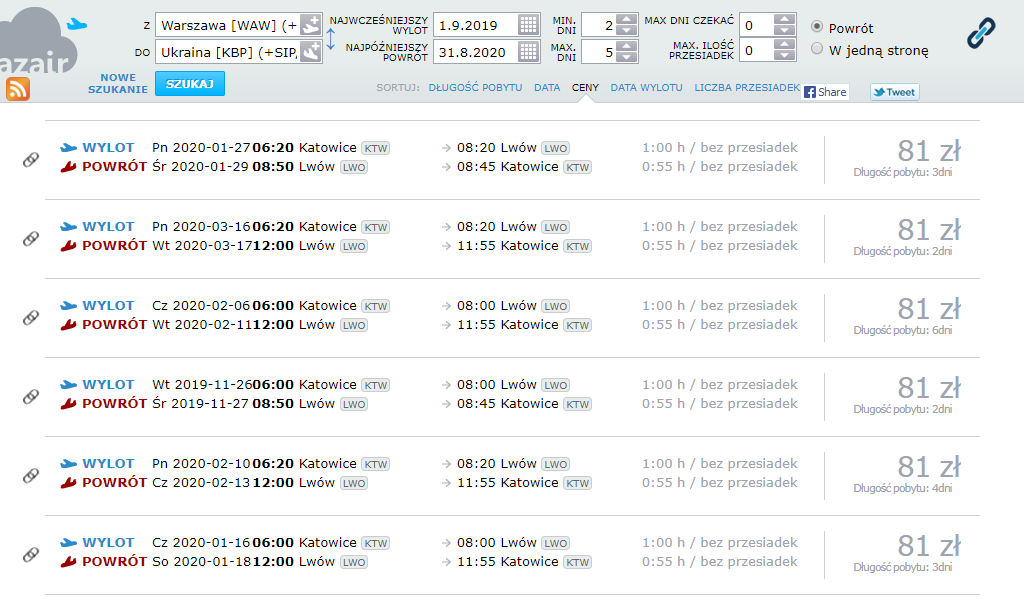Decrease MAX. DNI value
The width and height of the screenshot is (1024, 609).
pos(626,57)
